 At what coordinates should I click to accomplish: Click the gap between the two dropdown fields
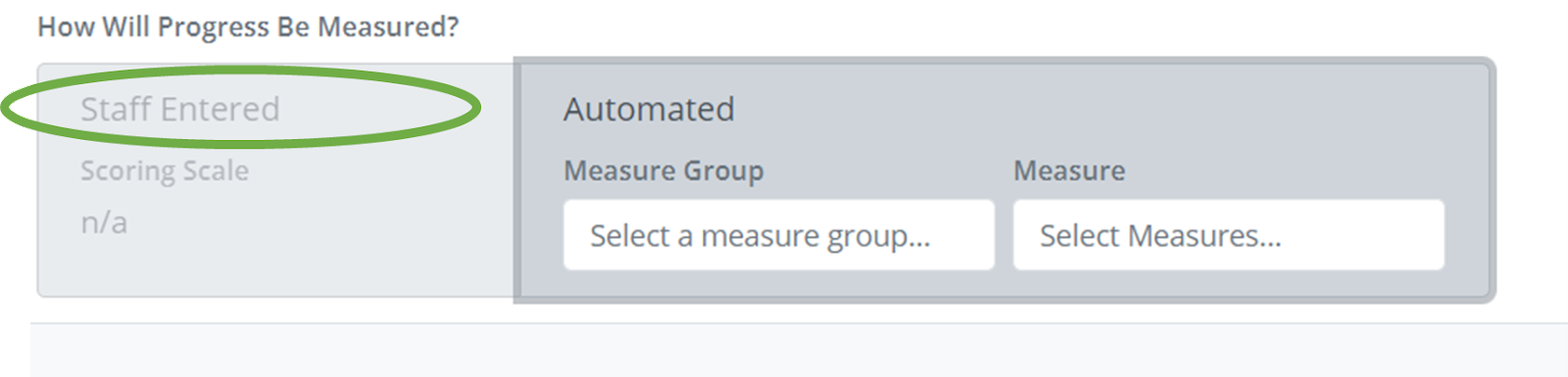1004,235
